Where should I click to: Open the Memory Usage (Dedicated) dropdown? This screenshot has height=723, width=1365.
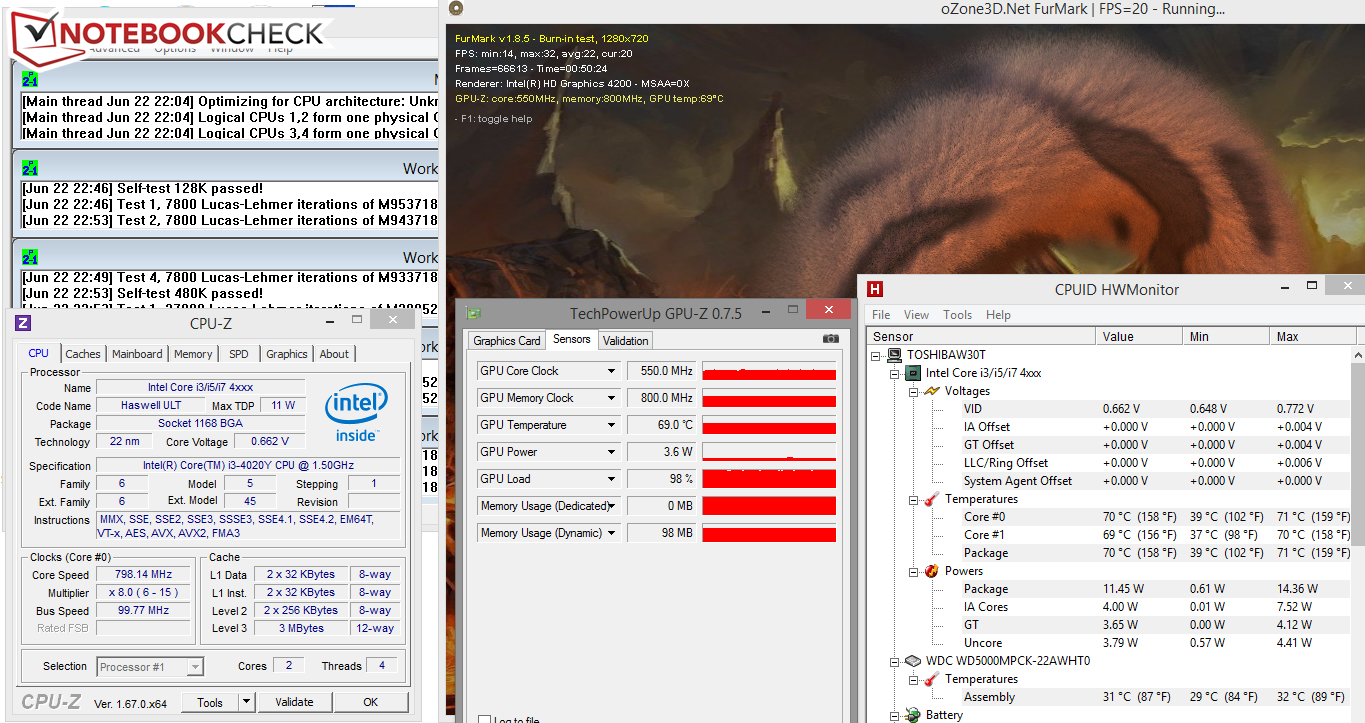(612, 506)
